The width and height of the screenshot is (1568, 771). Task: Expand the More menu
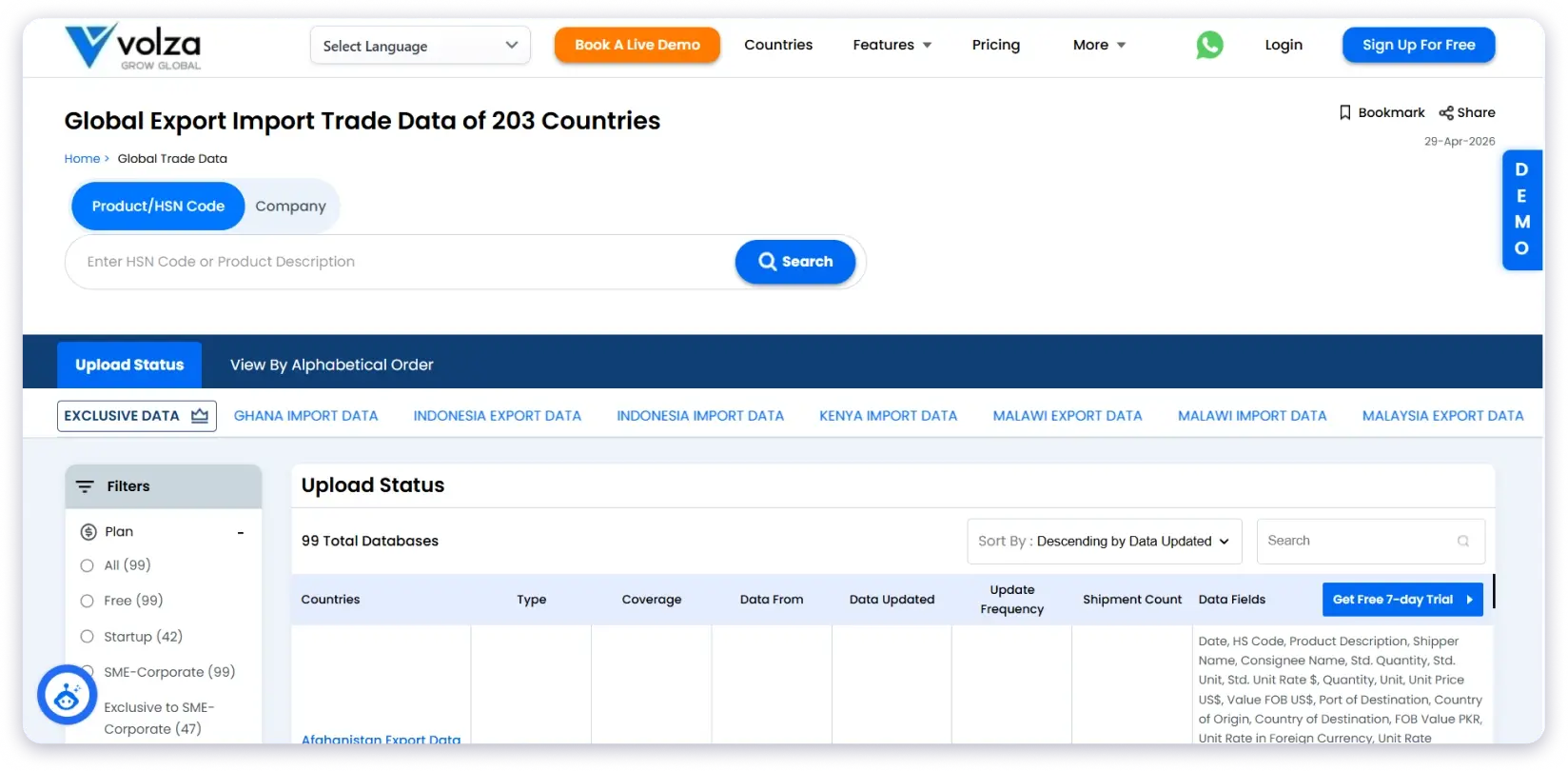1099,45
